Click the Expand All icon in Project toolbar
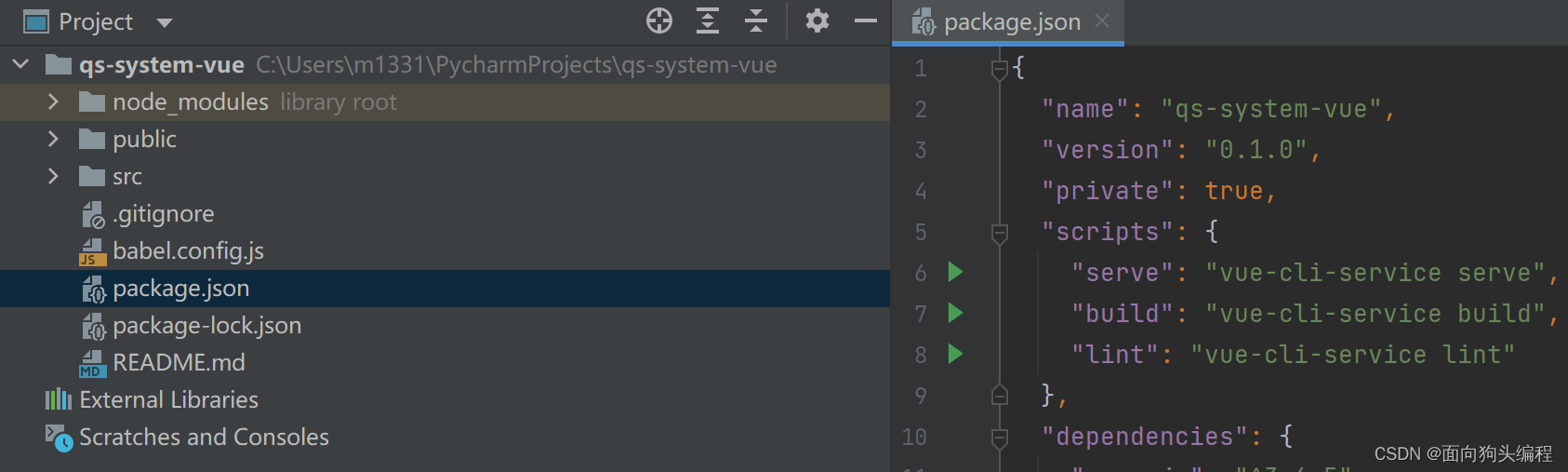The width and height of the screenshot is (1568, 472). pos(708,20)
